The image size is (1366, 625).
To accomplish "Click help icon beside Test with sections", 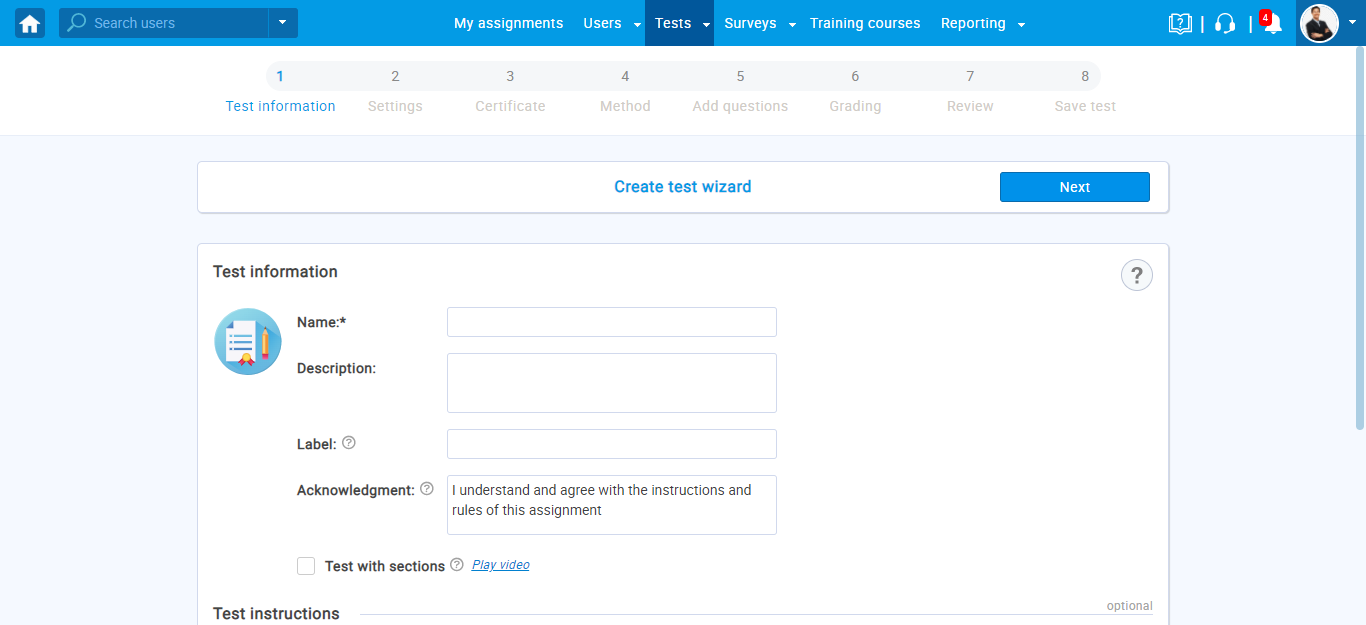I will click(457, 565).
